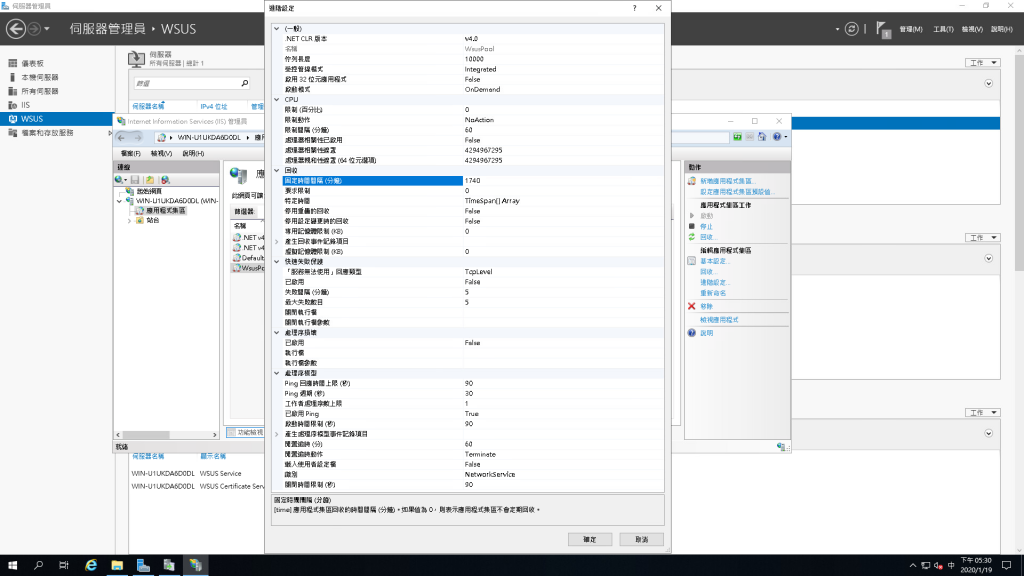
Task: Collapse the WIN-U1UKDA6D0DL server tree node
Action: click(x=120, y=201)
